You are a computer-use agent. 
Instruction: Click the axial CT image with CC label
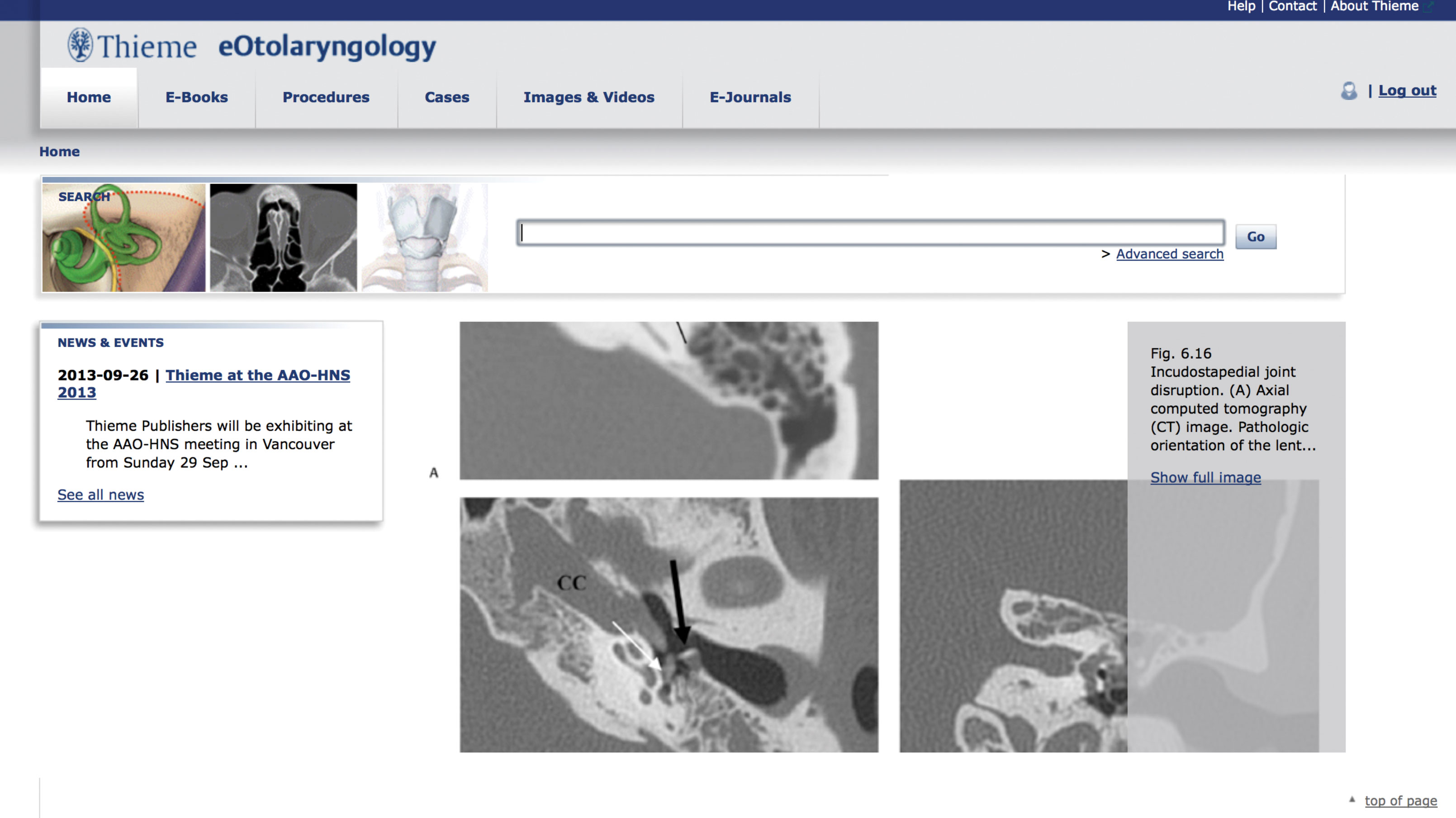pyautogui.click(x=669, y=625)
